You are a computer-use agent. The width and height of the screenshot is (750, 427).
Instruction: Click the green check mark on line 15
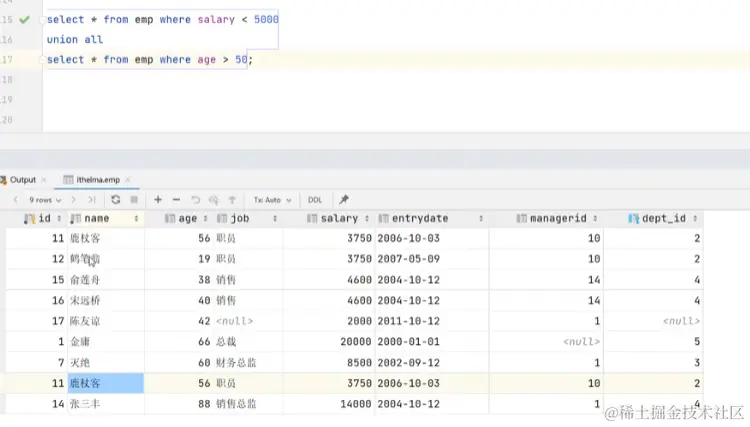(x=24, y=20)
